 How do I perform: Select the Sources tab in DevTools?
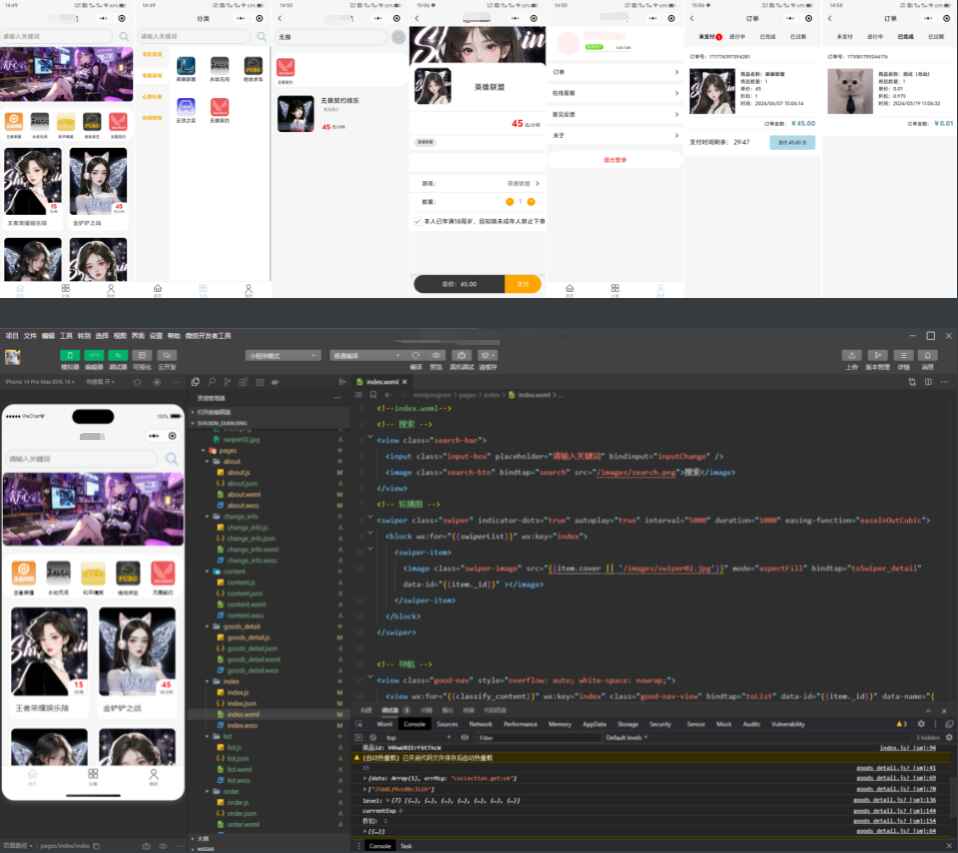point(447,724)
